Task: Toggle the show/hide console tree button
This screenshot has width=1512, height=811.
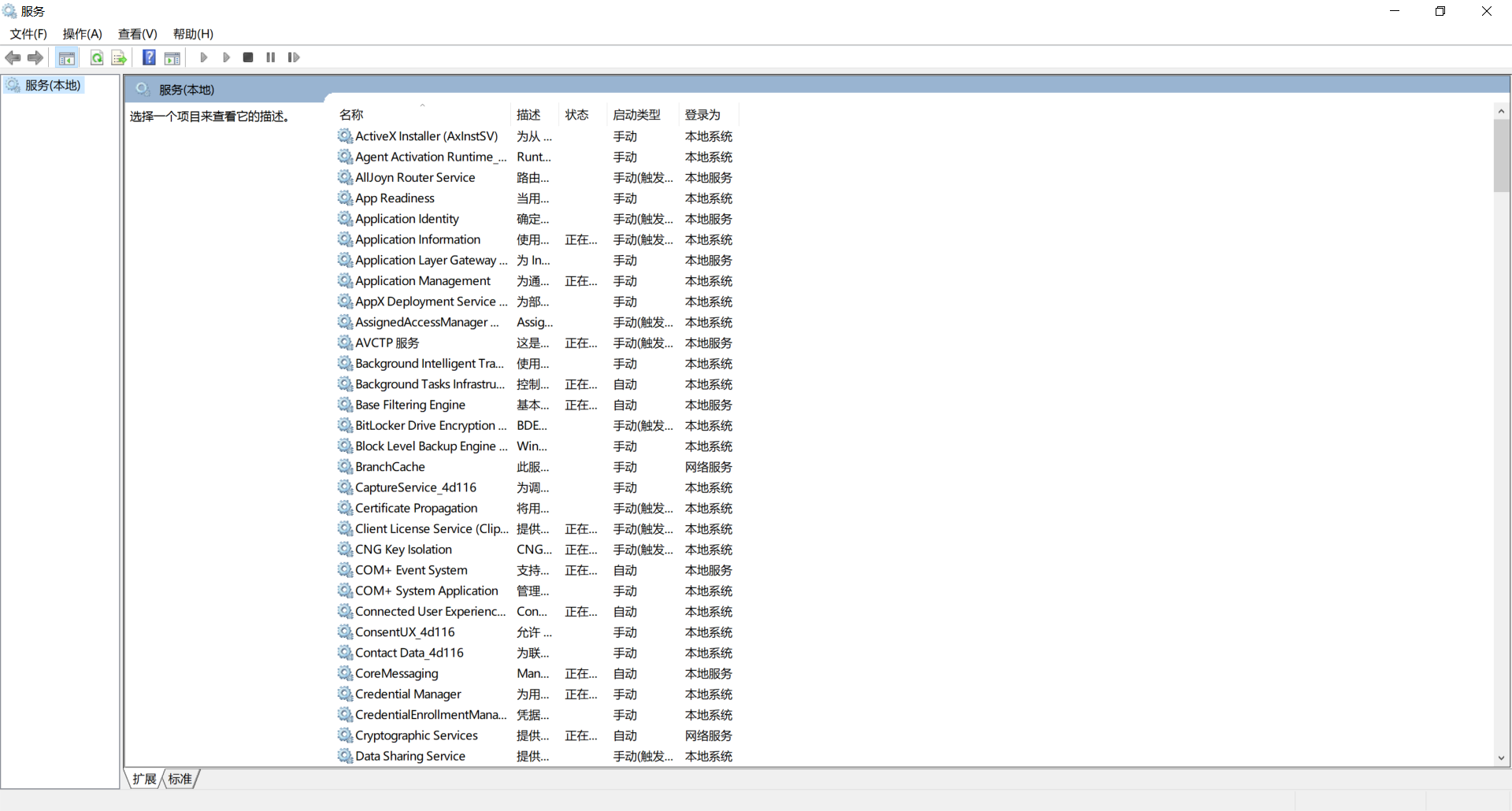Action: click(x=67, y=57)
